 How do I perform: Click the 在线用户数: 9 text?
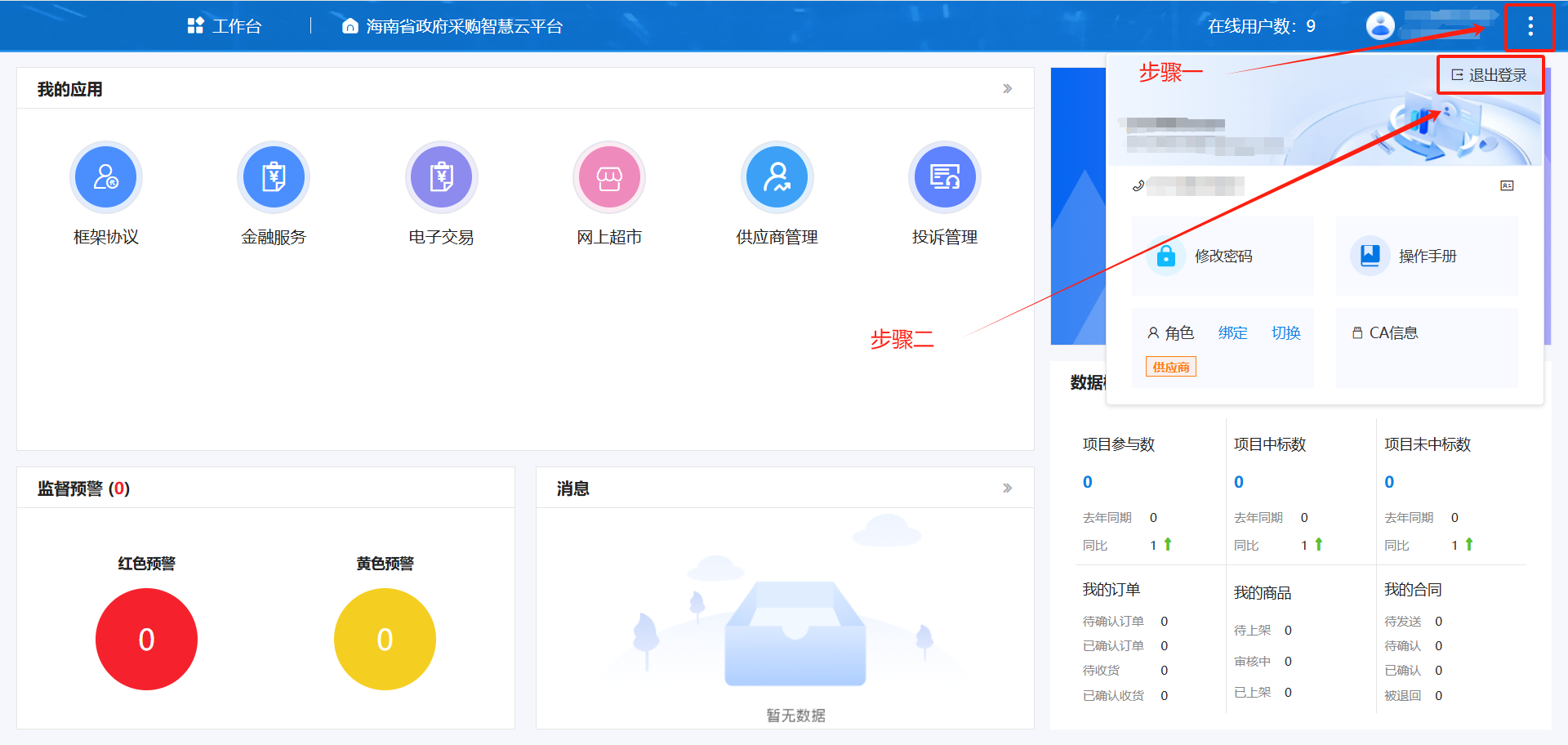click(1262, 26)
